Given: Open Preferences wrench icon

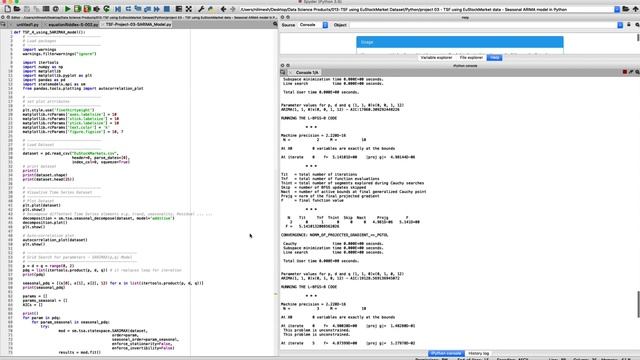Looking at the screenshot, I should [201, 9].
